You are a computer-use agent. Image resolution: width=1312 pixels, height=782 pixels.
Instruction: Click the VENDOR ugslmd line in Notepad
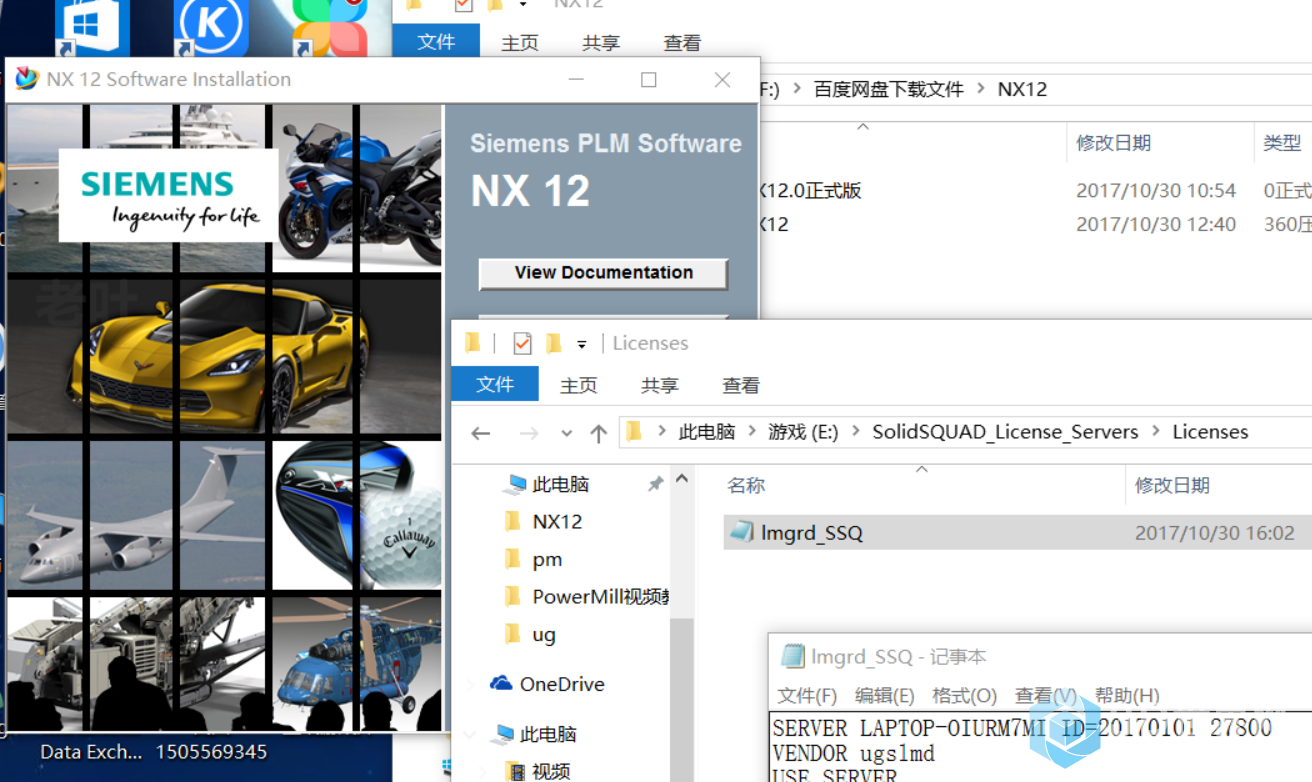tap(853, 753)
